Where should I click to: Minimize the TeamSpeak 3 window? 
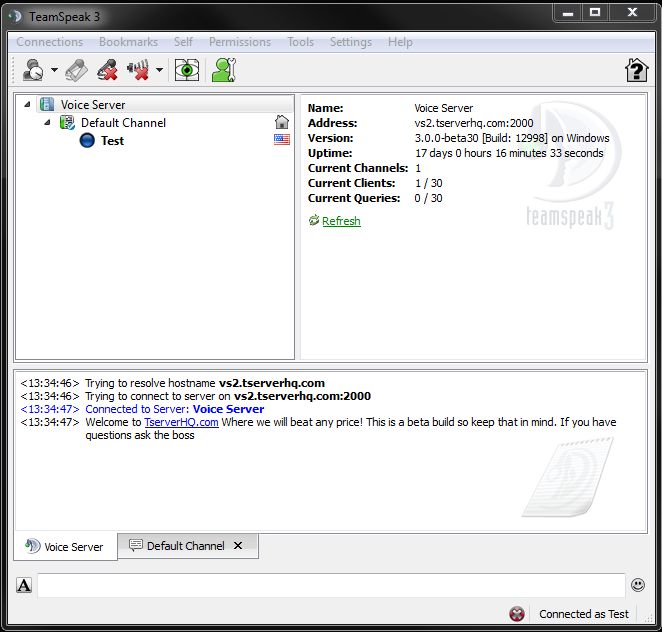(568, 13)
